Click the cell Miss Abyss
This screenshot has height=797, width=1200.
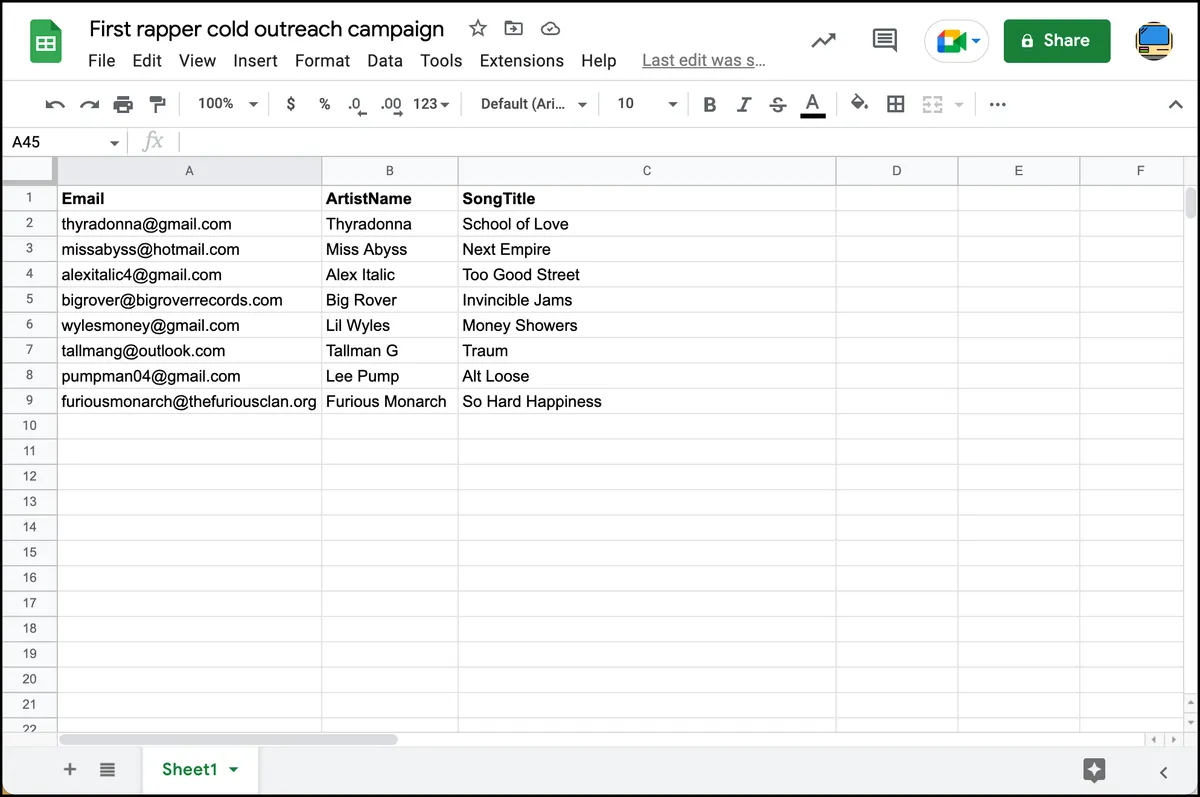coord(390,249)
